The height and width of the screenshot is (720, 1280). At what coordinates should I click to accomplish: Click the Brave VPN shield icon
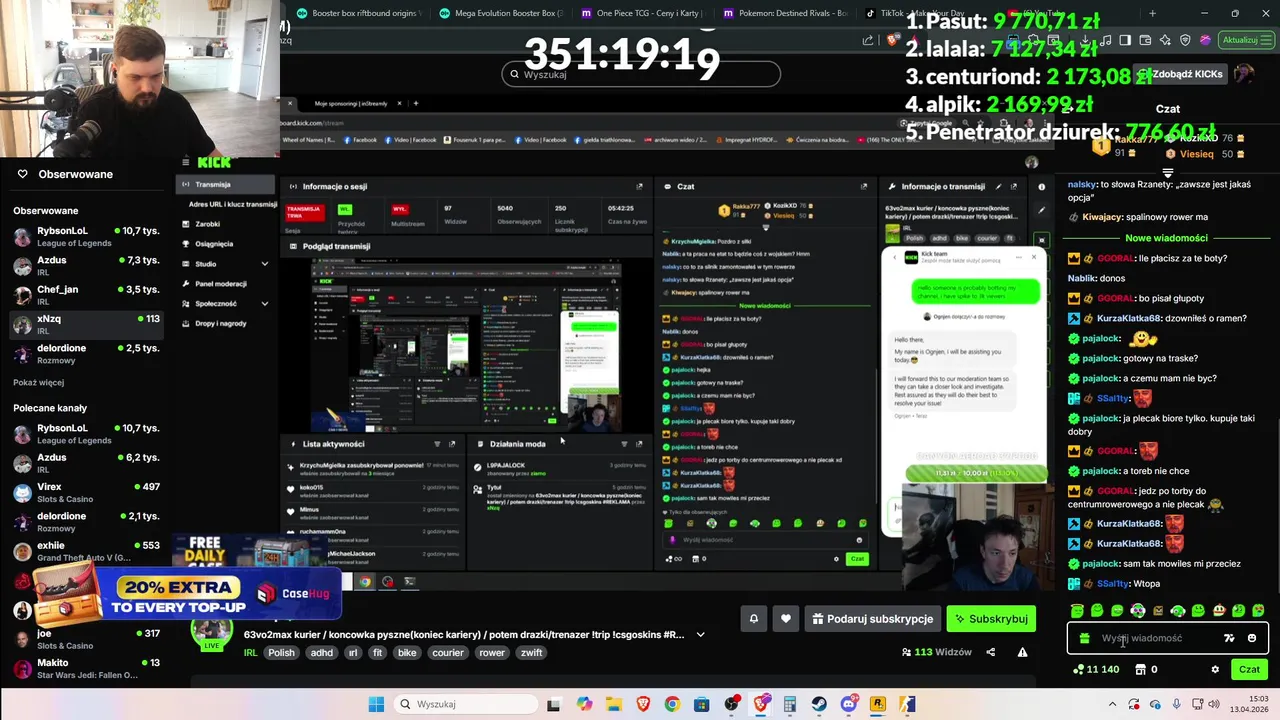coord(1185,40)
